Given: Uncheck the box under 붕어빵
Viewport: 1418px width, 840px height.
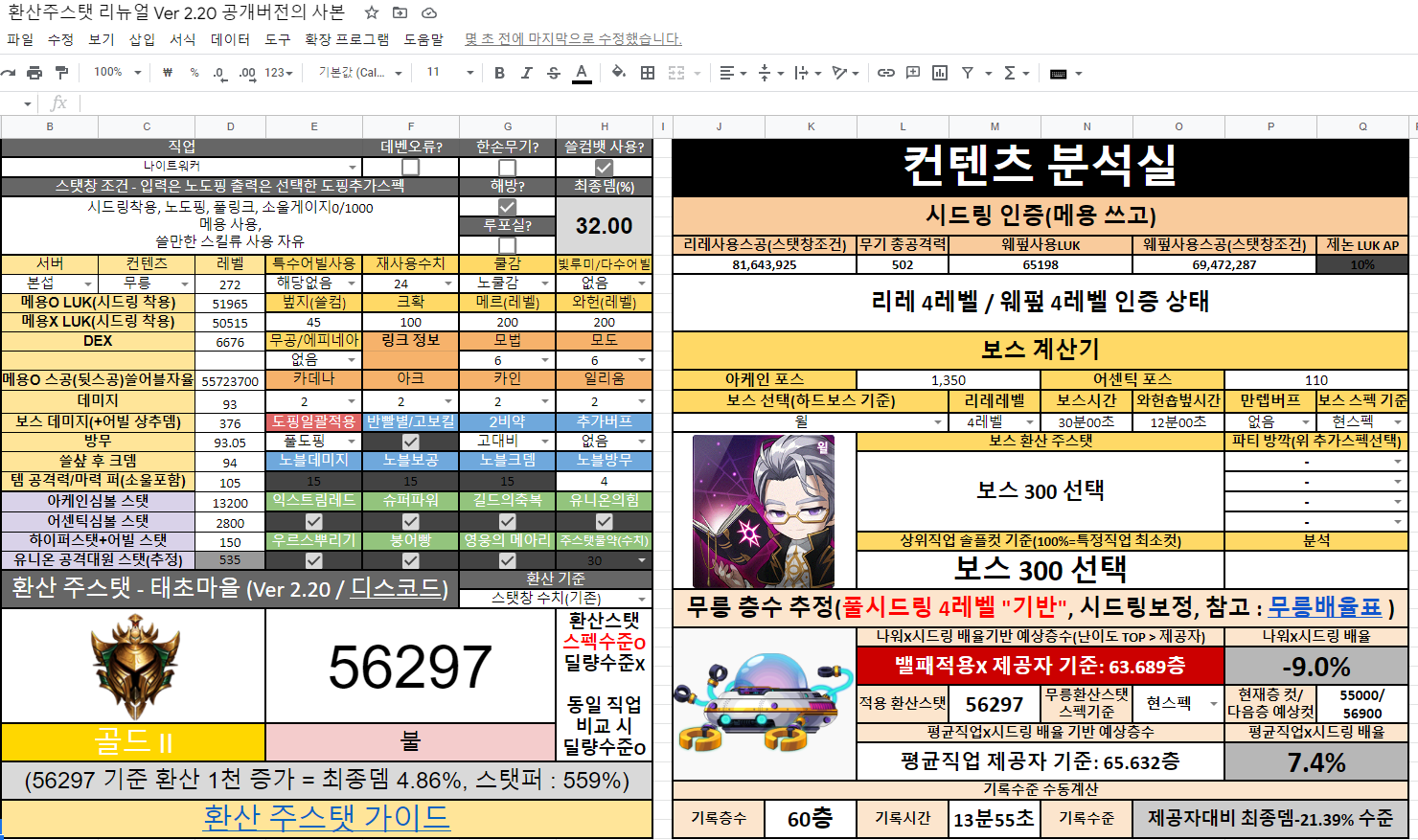Looking at the screenshot, I should point(410,560).
